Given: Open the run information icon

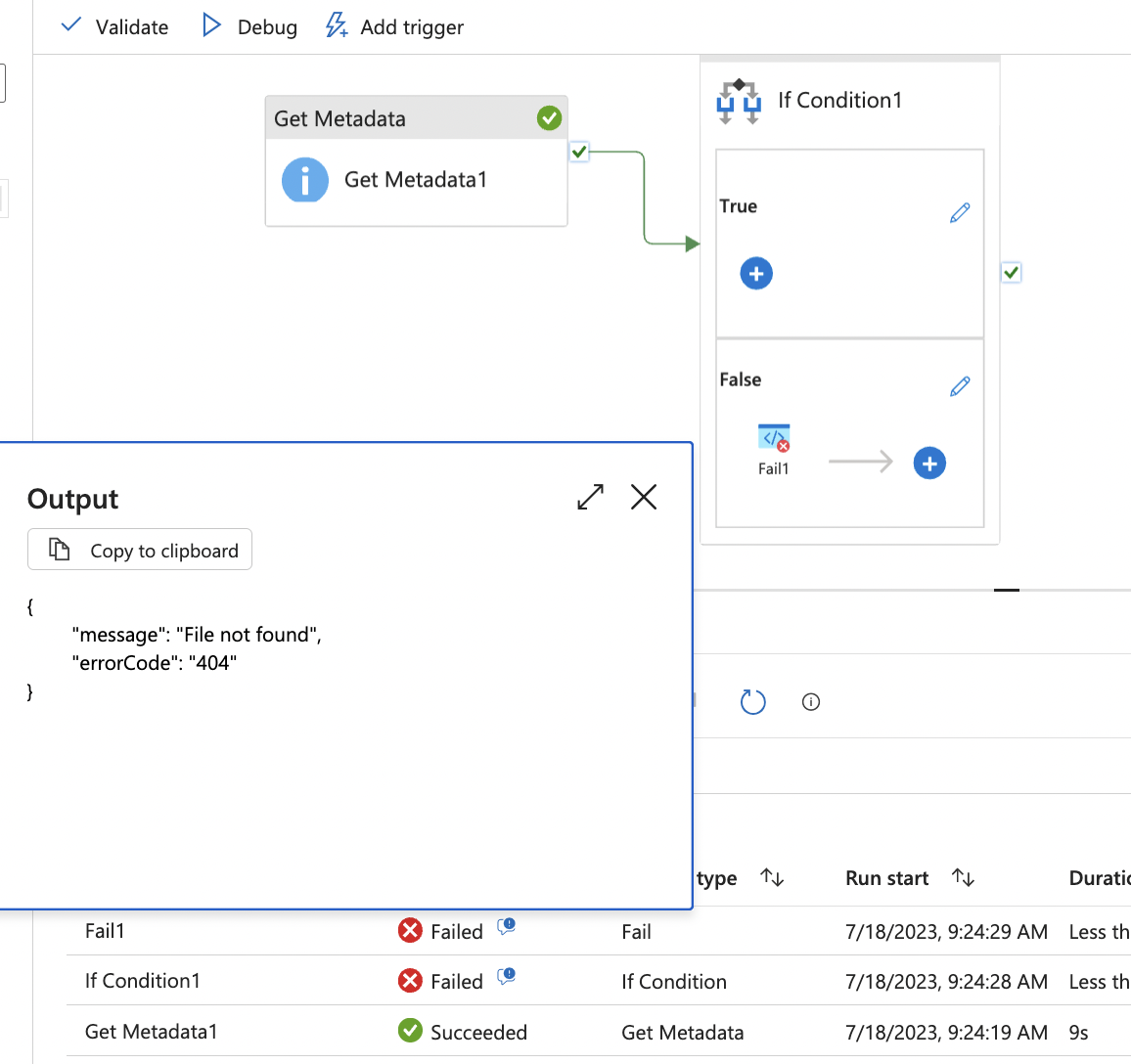Looking at the screenshot, I should 811,702.
